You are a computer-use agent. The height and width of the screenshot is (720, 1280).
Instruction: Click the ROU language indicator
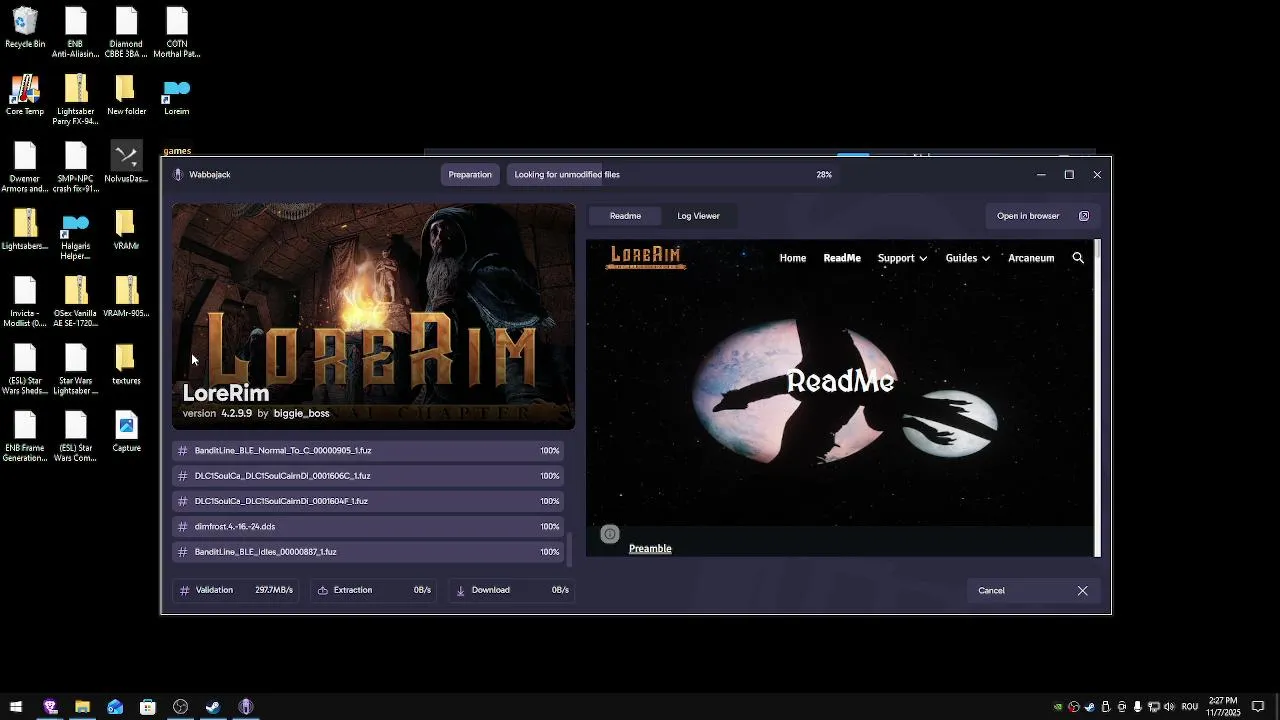1190,707
